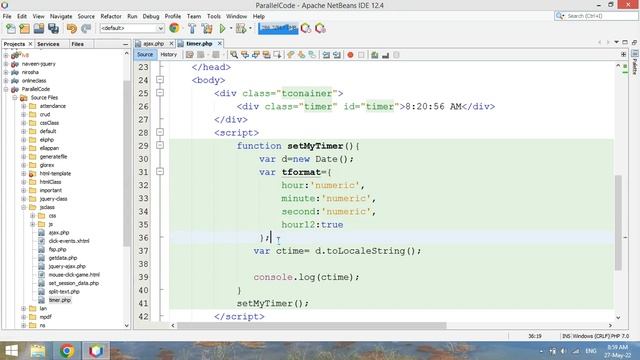The height and width of the screenshot is (360, 640).
Task: Click the Build Project hammer icon
Action: point(192,28)
